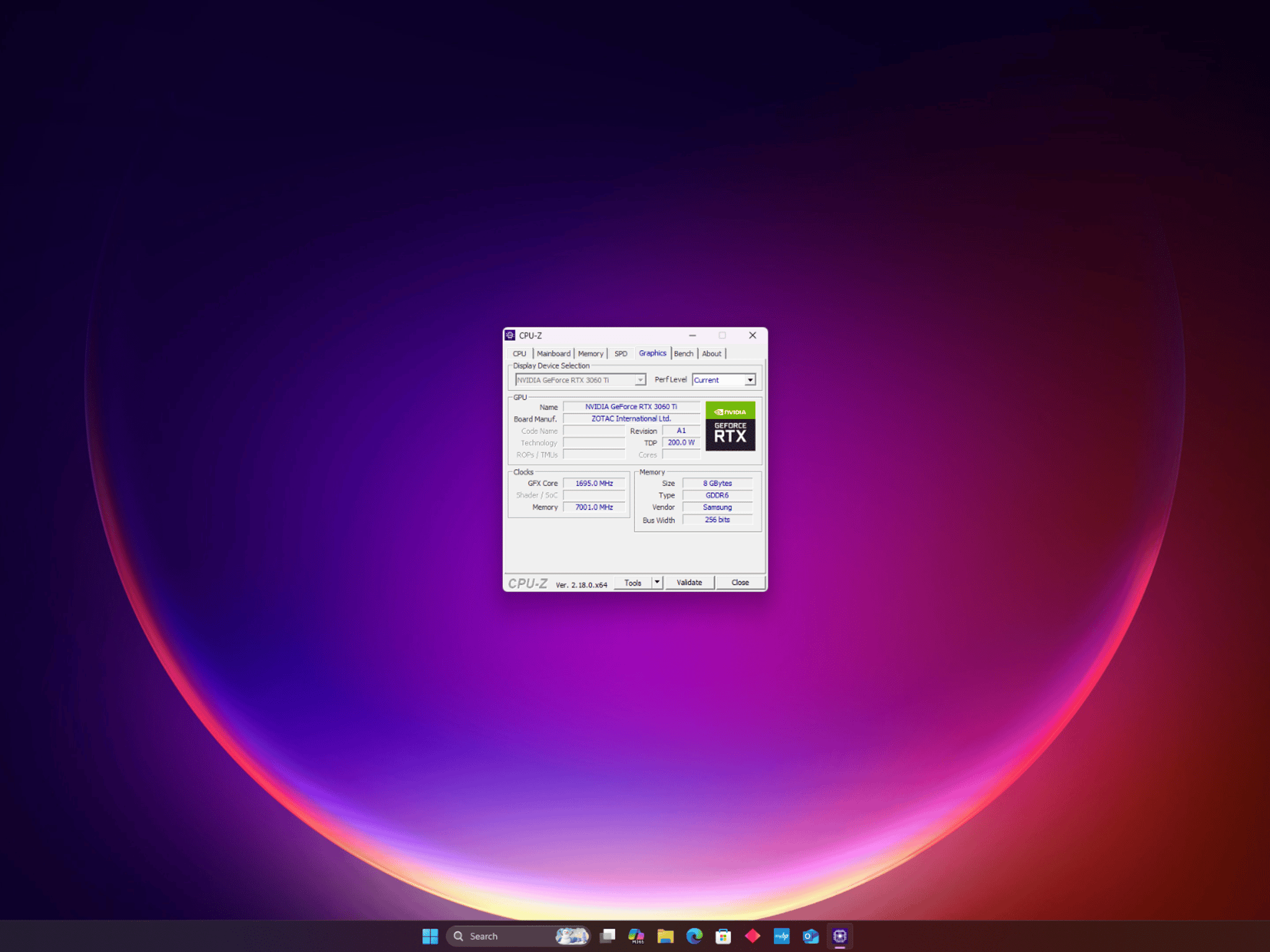Screen dimensions: 1270x952
Task: Click the memory Vendor value Samsung
Action: (x=717, y=508)
